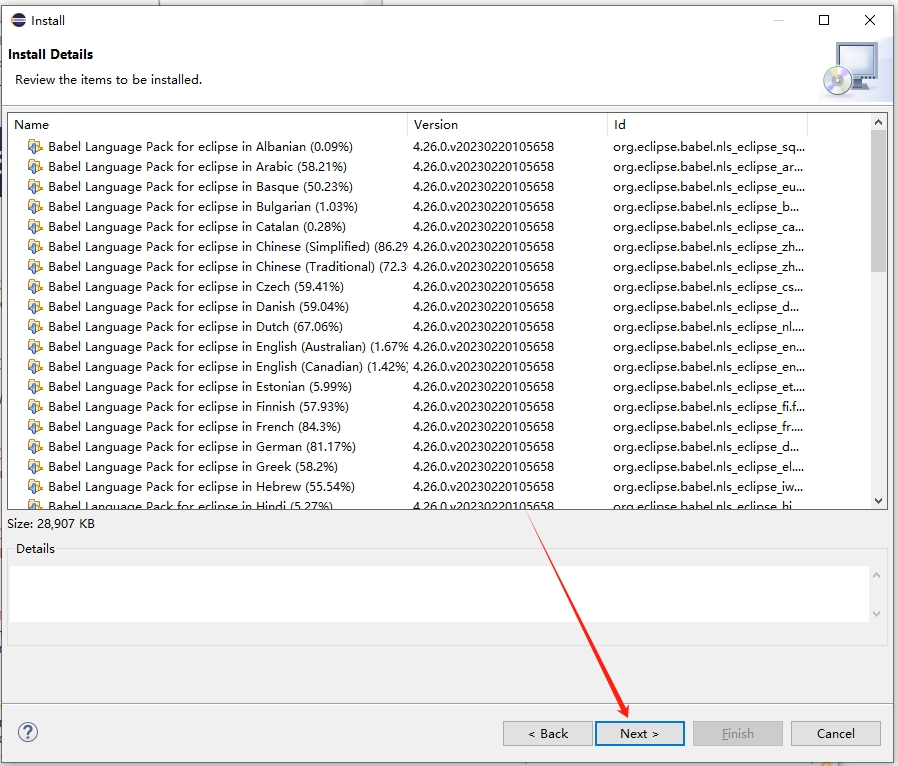Select 'Babel Language Pack for eclipse in Estonian (5.99%)'
This screenshot has width=898, height=766.
[200, 387]
